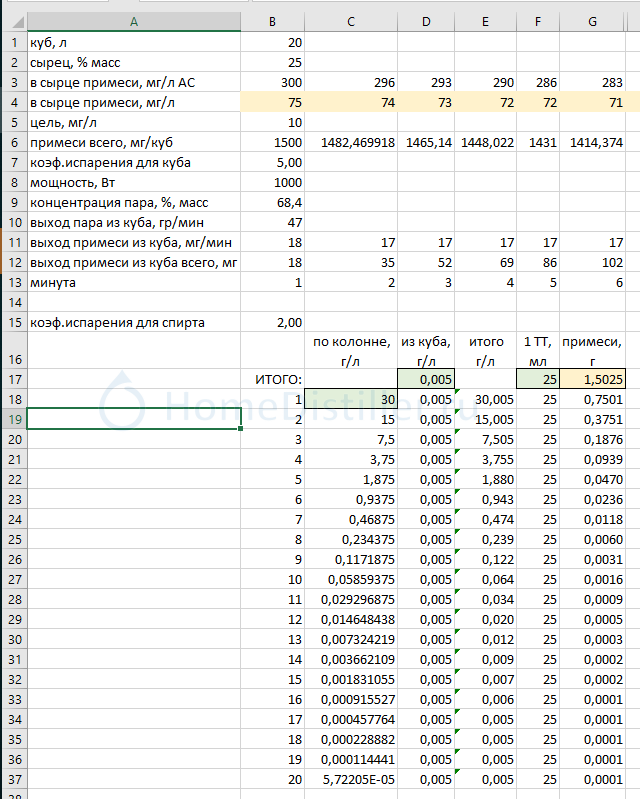640x799 pixels.
Task: Click cell 'выход примеси из куба всего, мг'
Action: (134, 262)
